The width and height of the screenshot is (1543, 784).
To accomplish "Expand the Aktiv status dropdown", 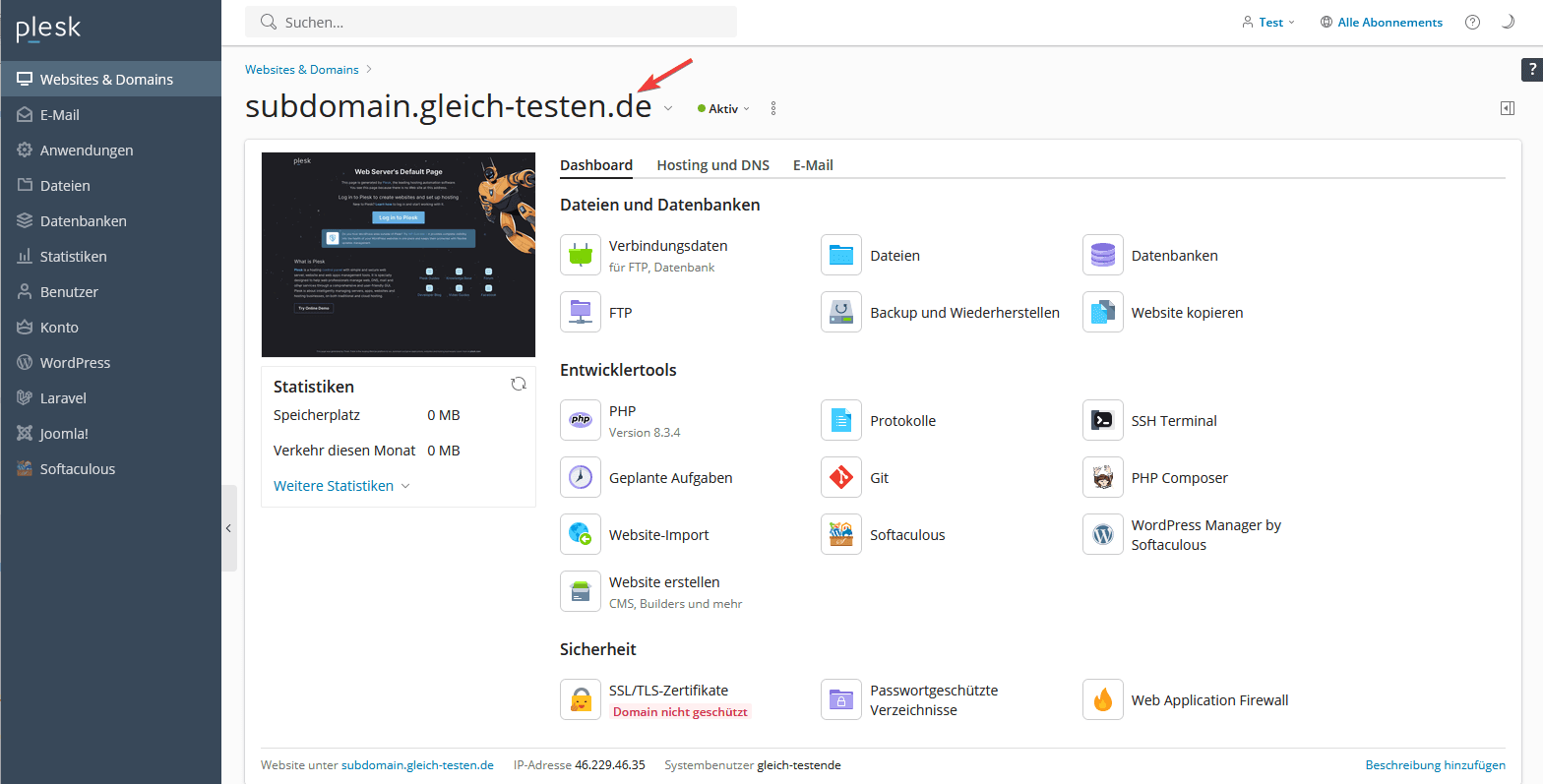I will (724, 109).
